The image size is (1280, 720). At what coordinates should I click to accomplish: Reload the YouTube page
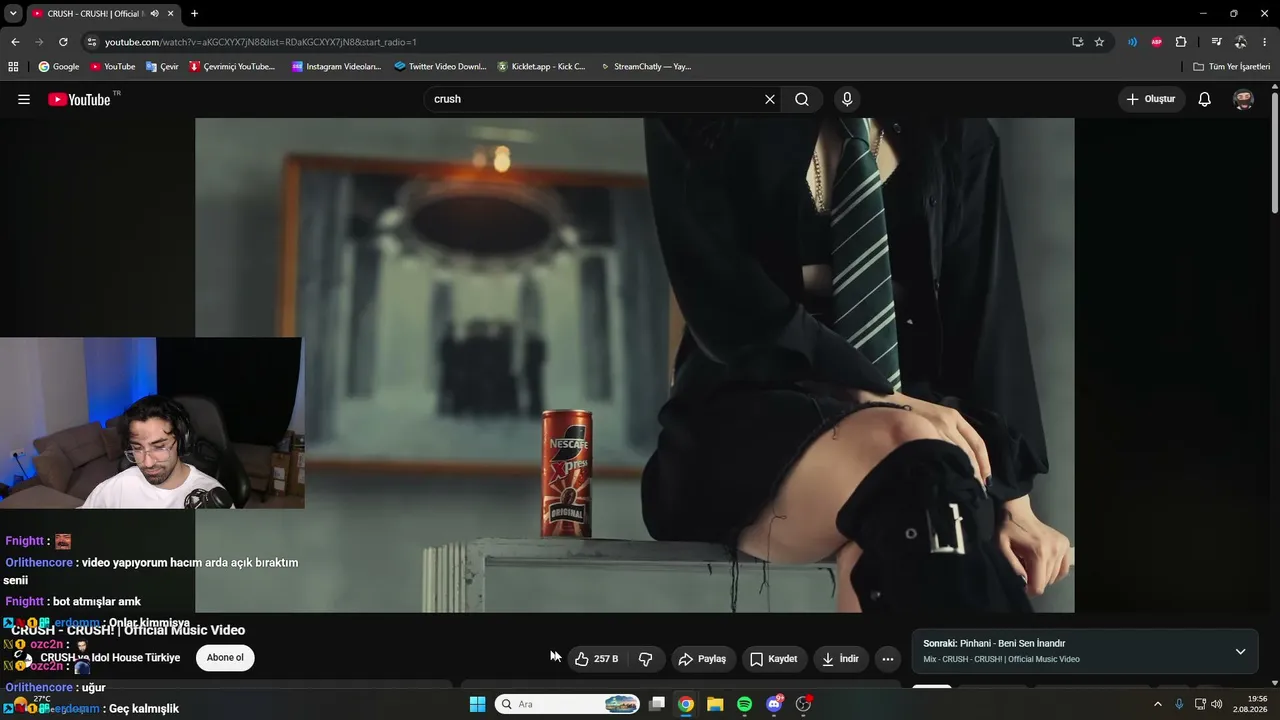pos(63,42)
